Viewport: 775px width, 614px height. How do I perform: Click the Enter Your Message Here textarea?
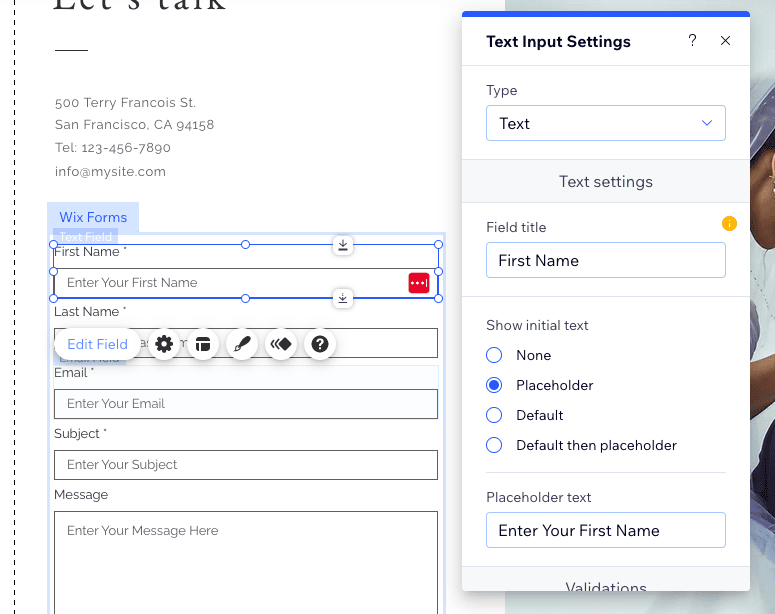point(246,563)
